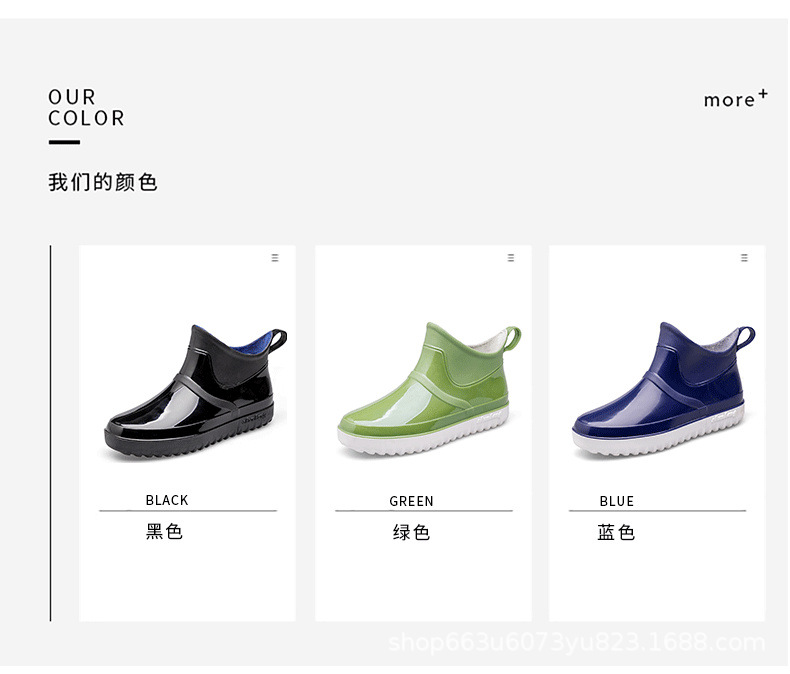The height and width of the screenshot is (674, 790).
Task: Click the 绿色 Chinese label
Action: [x=412, y=532]
